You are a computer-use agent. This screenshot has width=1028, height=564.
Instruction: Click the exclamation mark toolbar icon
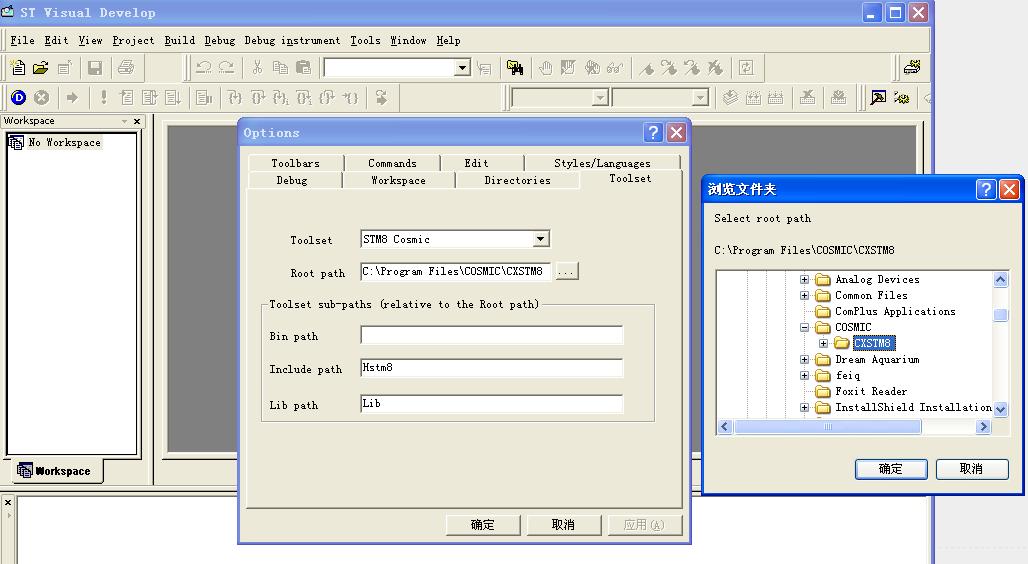[104, 98]
